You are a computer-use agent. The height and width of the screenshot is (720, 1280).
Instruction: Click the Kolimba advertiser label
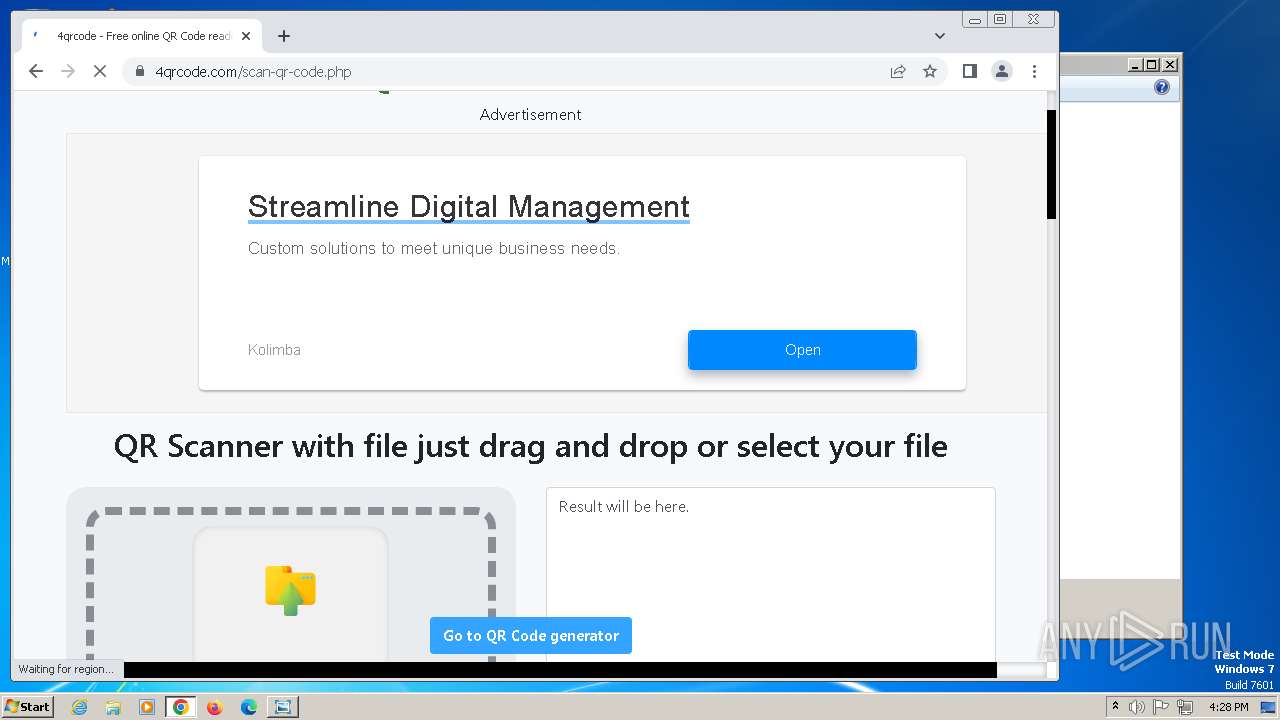pos(274,350)
